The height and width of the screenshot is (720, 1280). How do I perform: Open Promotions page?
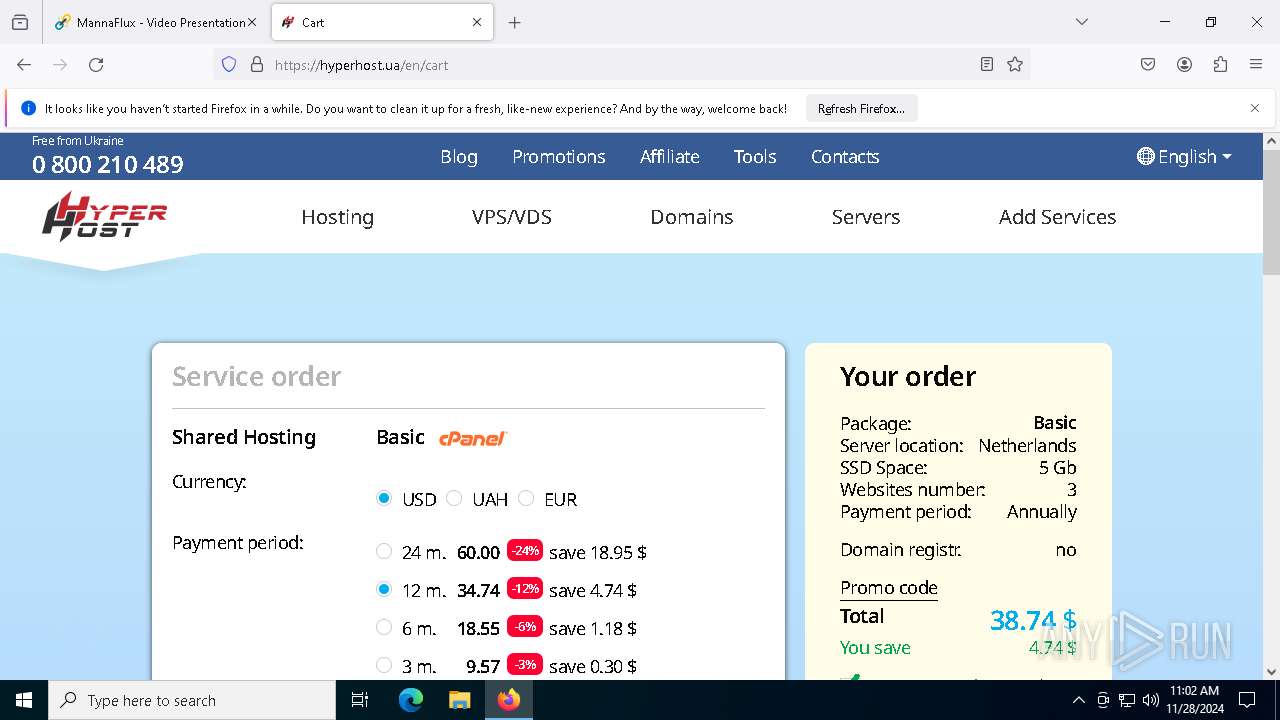point(559,157)
